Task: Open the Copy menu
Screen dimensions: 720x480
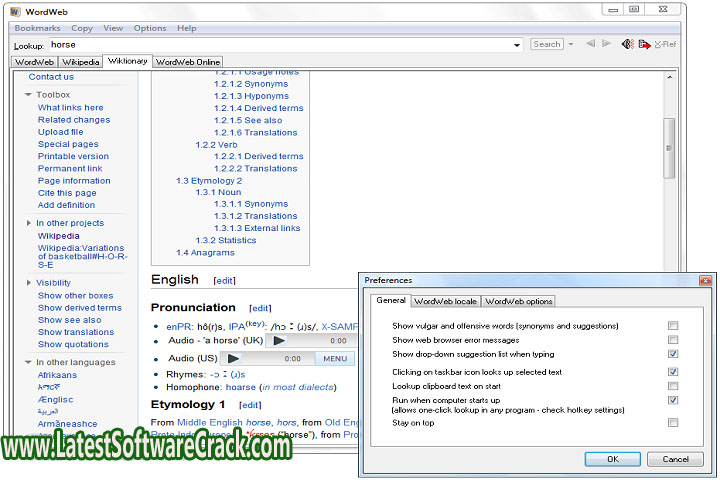Action: [x=82, y=28]
